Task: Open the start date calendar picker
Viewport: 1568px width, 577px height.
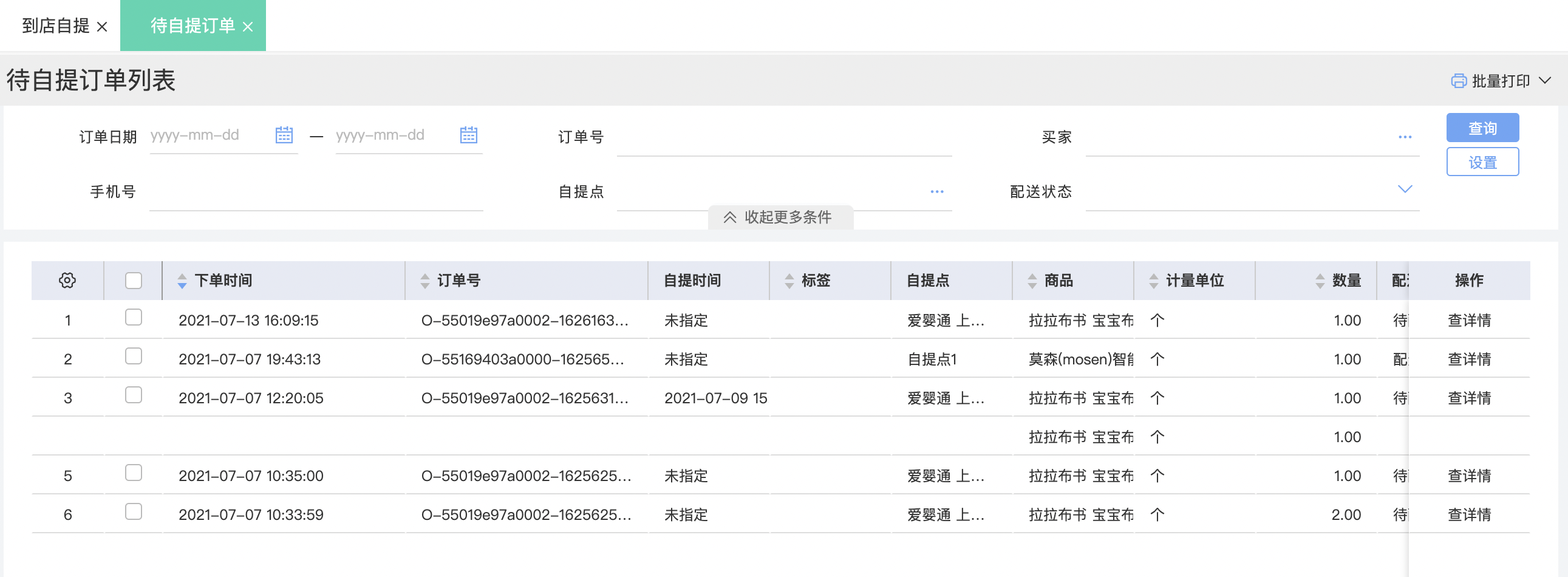Action: click(284, 135)
